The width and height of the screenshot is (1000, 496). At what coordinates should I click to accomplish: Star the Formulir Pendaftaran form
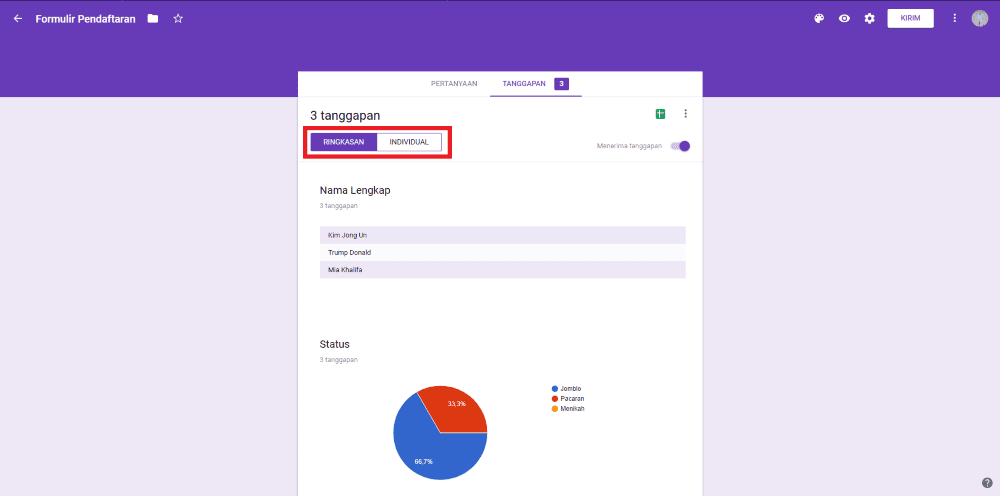click(179, 18)
